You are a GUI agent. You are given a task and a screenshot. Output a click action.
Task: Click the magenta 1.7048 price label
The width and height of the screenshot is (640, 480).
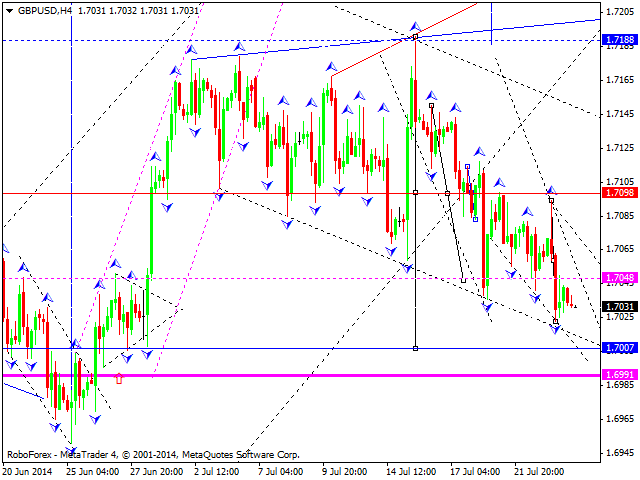click(617, 277)
